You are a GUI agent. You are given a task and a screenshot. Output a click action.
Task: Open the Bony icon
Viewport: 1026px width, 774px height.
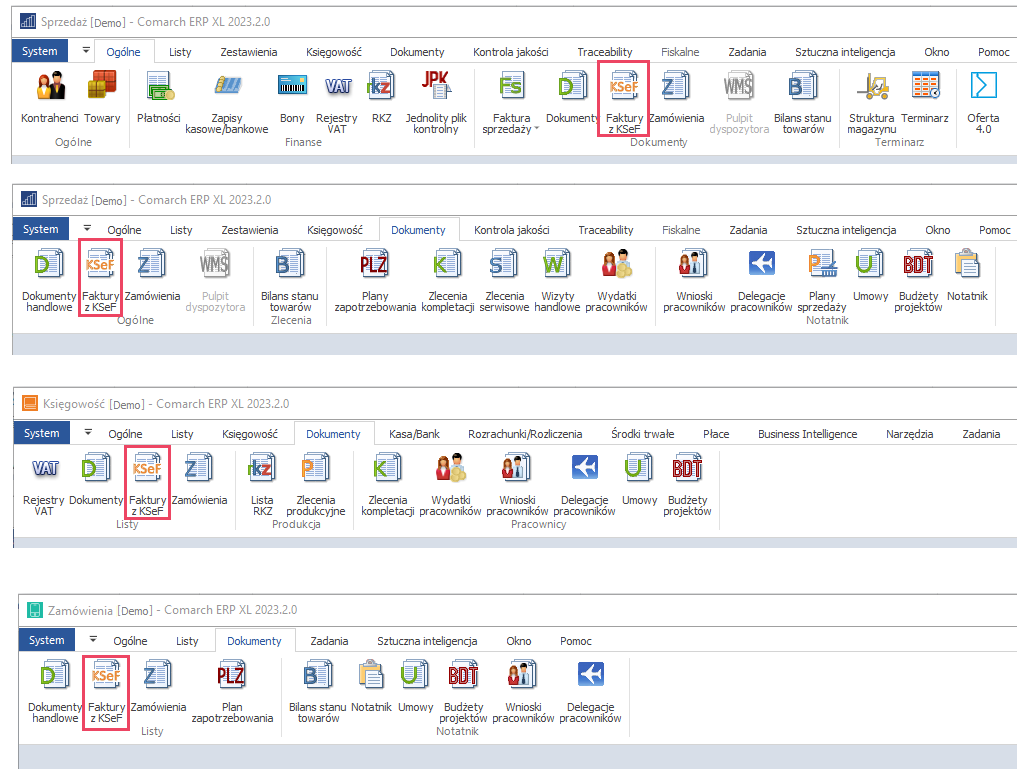pos(292,98)
